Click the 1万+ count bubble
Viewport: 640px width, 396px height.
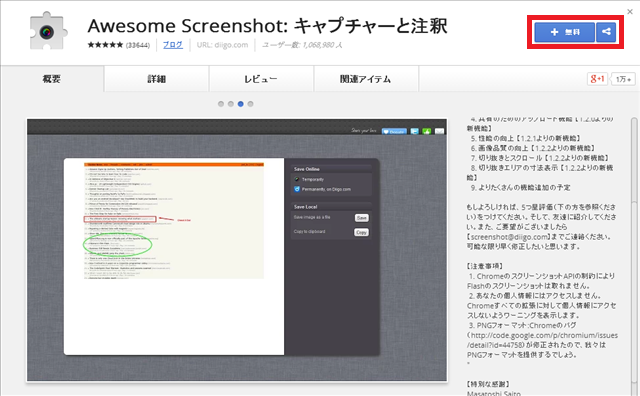click(623, 79)
